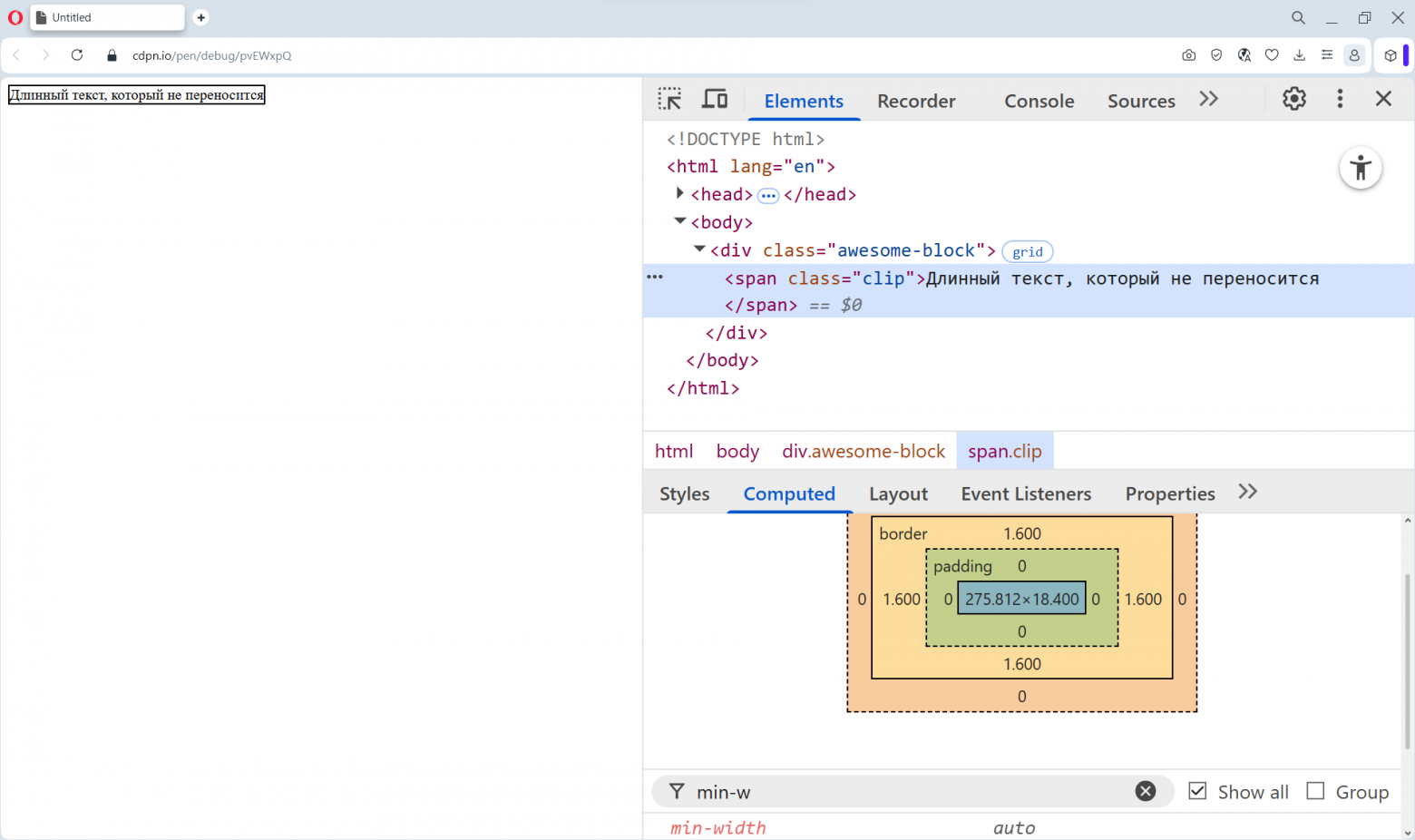Collapse the div.awesome-block node
The image size is (1415, 840).
[698, 248]
